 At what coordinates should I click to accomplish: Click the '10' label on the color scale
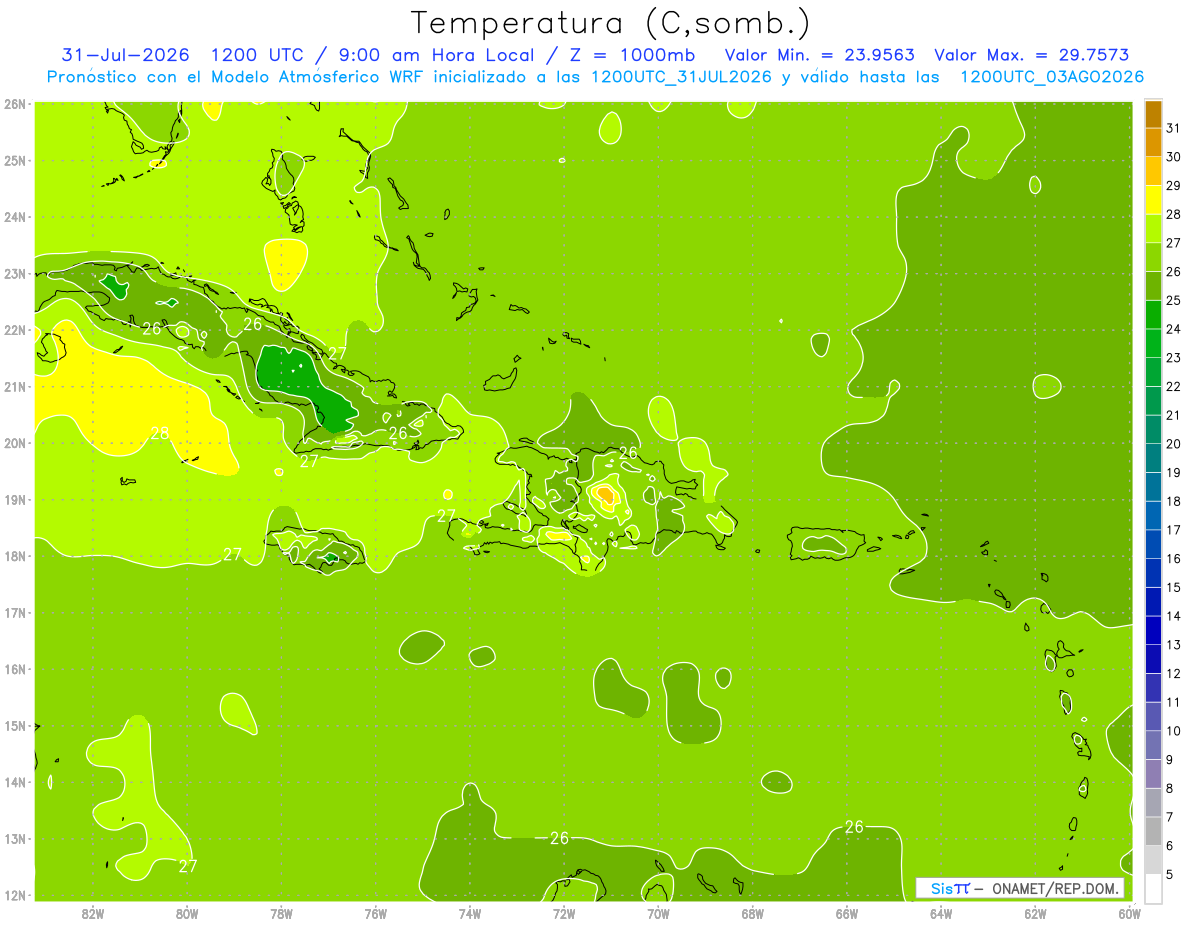coord(1174,731)
